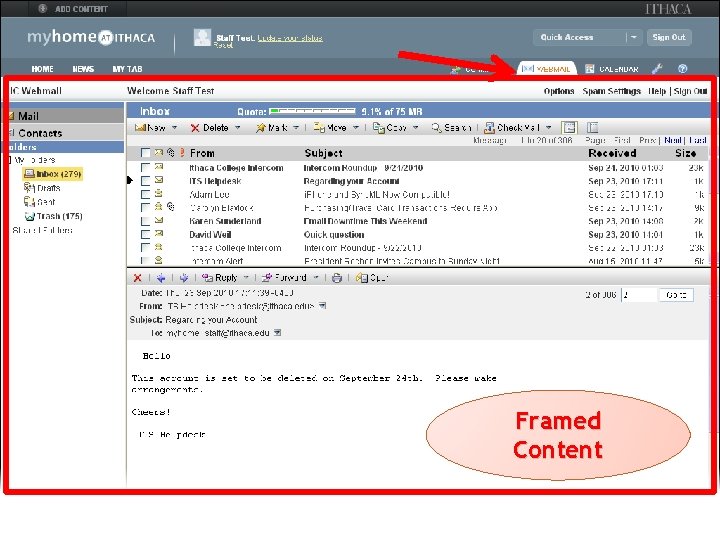Open the Check Mail dropdown arrow
Image resolution: width=720 pixels, height=540 pixels.
(x=549, y=128)
